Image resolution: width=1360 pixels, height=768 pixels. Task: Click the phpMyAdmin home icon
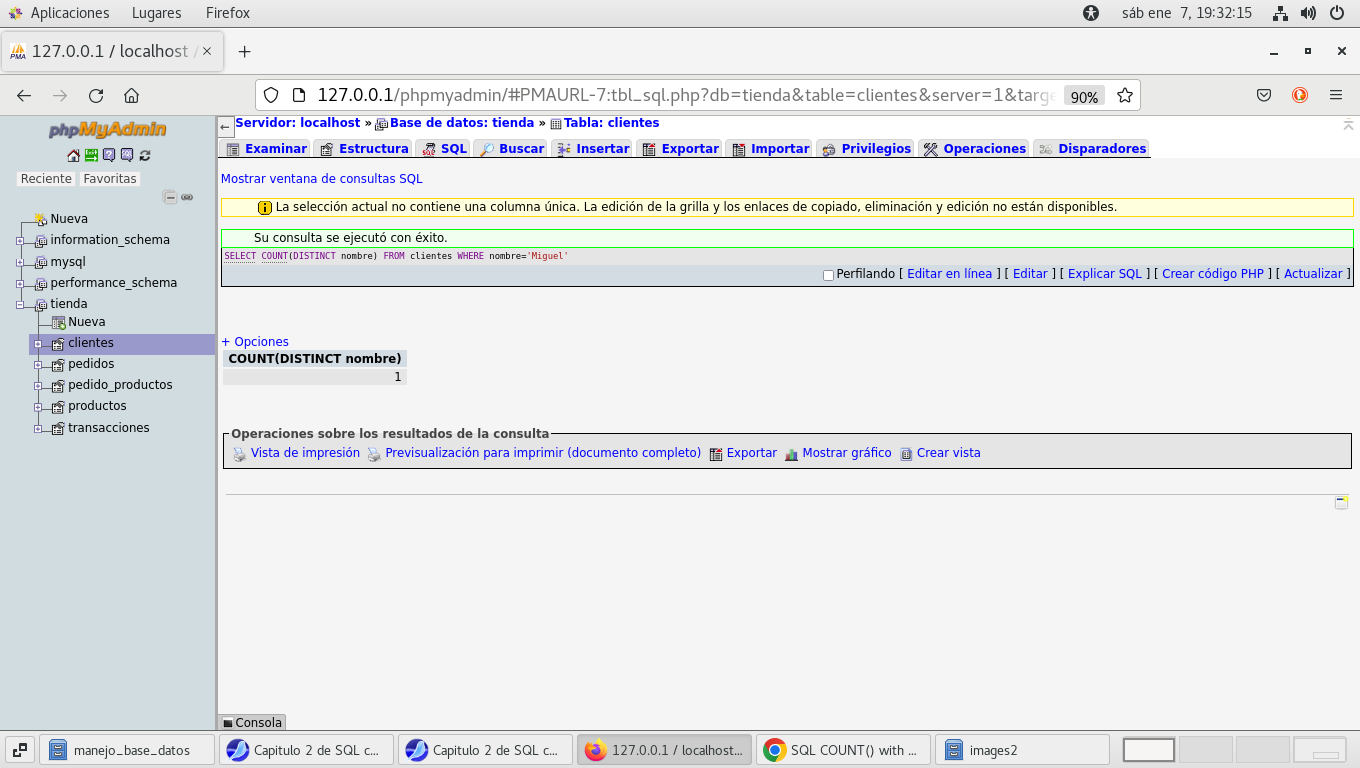pos(73,155)
